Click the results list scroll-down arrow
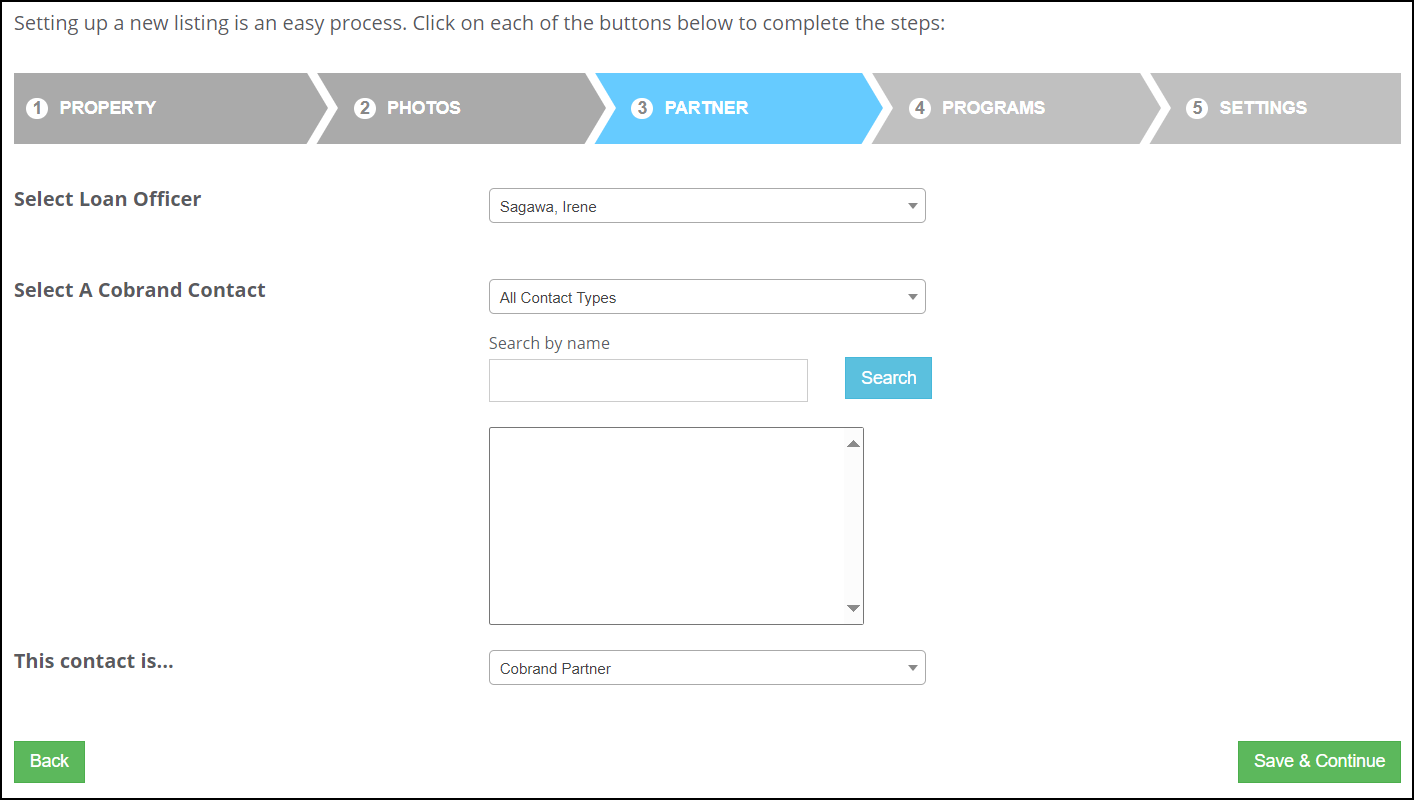Screen dimensions: 1414x800 (x=853, y=608)
